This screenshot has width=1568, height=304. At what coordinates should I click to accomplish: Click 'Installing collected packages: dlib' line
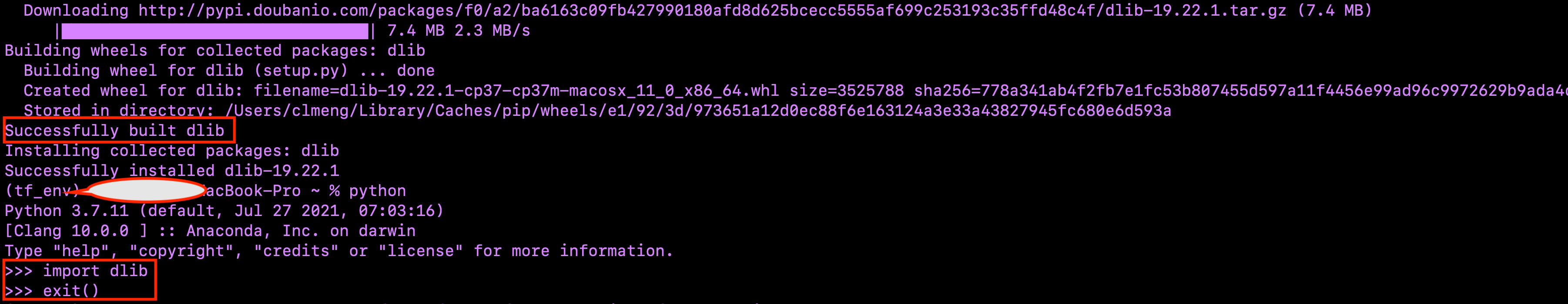click(x=172, y=151)
